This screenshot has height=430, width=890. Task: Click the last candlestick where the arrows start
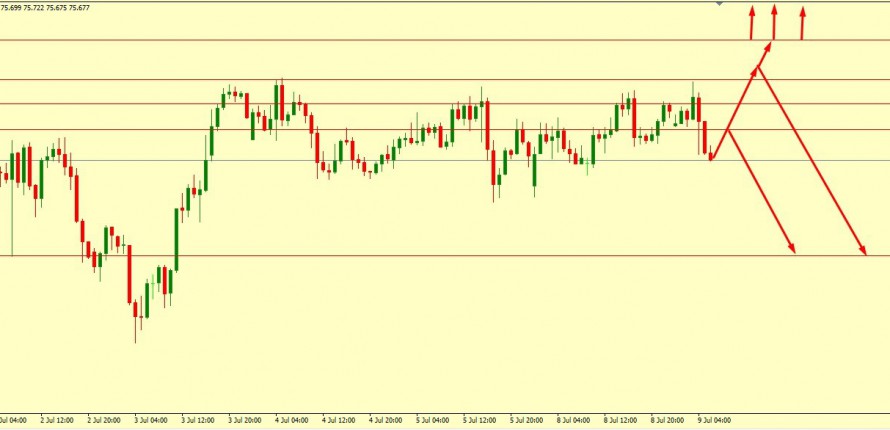(x=711, y=155)
